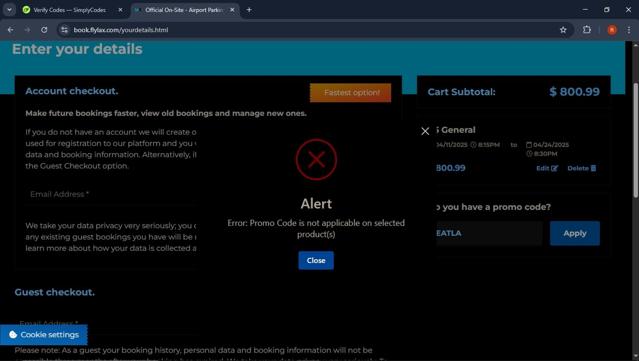Viewport: 639px width, 361px height.
Task: Open the browser extensions menu
Action: [x=587, y=29]
